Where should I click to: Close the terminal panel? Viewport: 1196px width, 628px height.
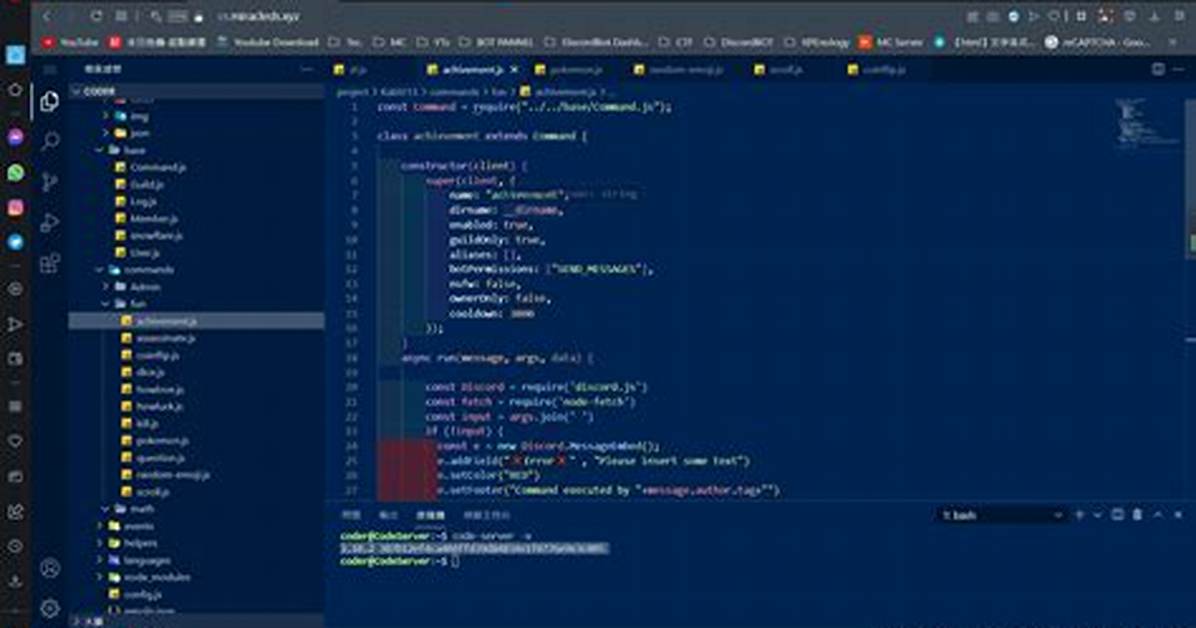click(x=1178, y=515)
